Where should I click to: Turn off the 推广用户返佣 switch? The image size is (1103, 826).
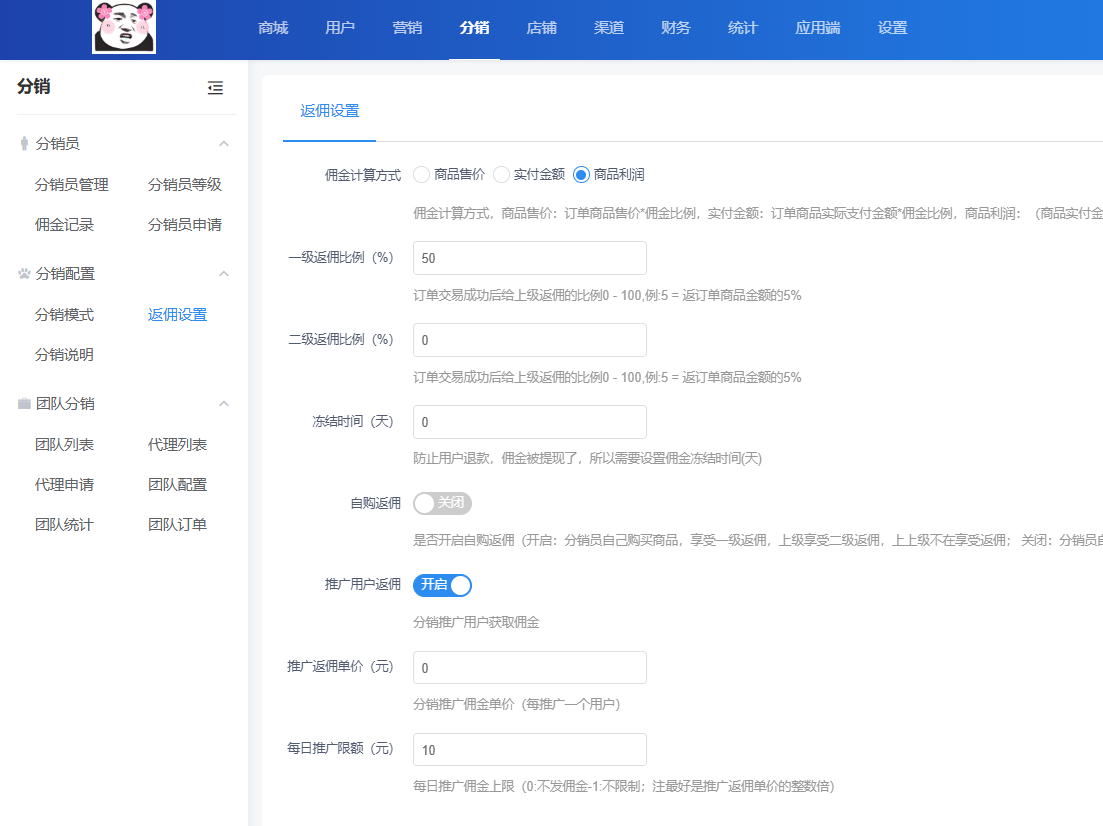442,585
